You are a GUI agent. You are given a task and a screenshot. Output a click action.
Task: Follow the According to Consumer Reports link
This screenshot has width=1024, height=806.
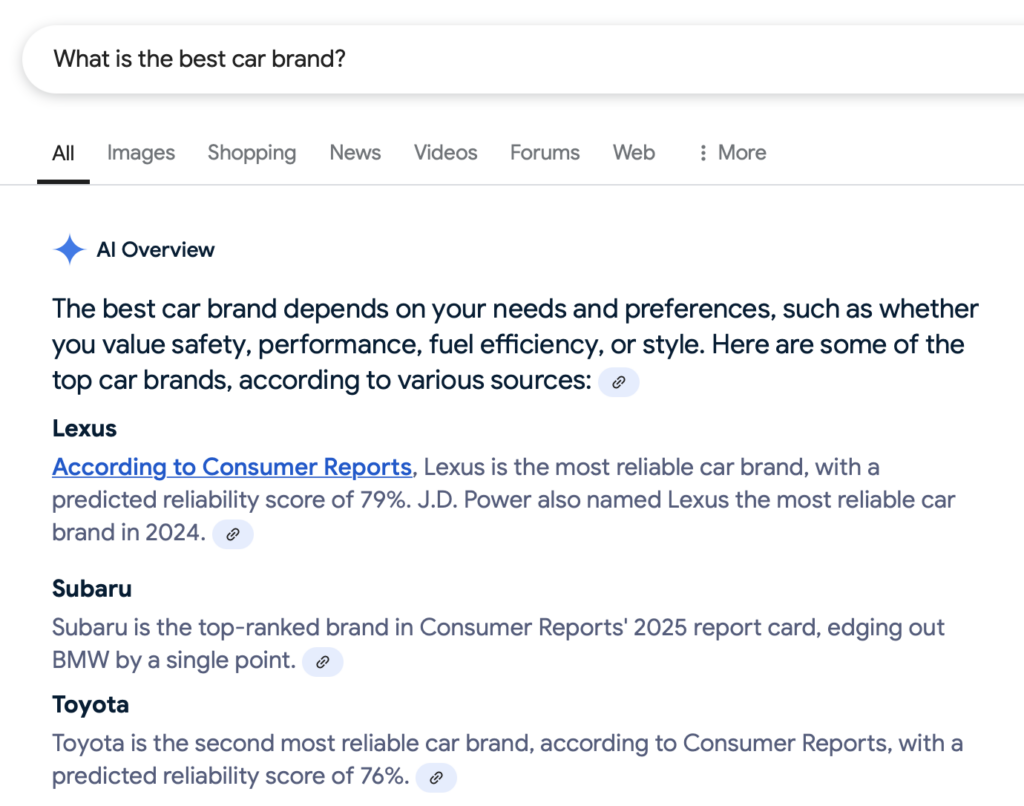[x=232, y=467]
